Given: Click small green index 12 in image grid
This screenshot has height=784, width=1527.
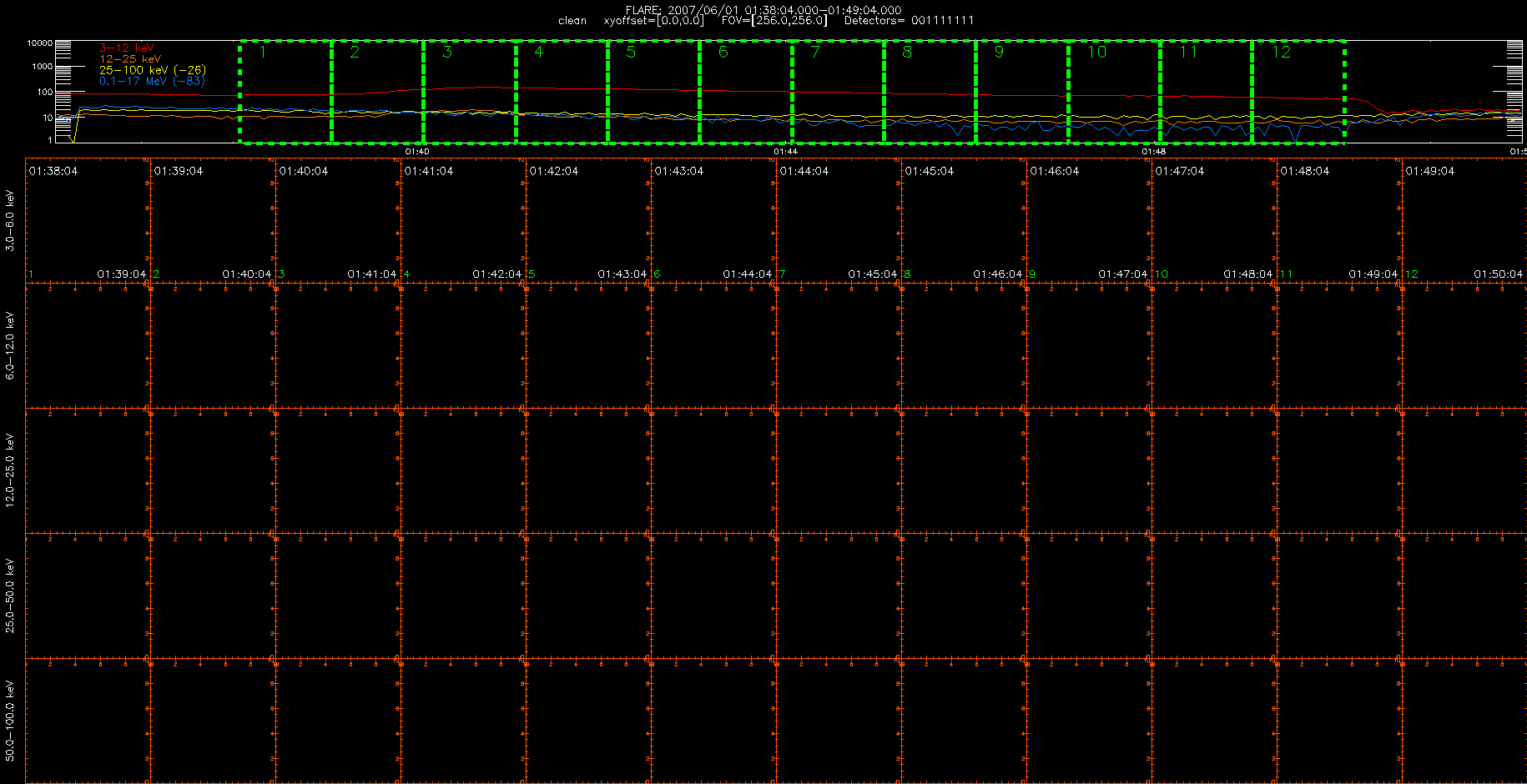Looking at the screenshot, I should (1412, 274).
